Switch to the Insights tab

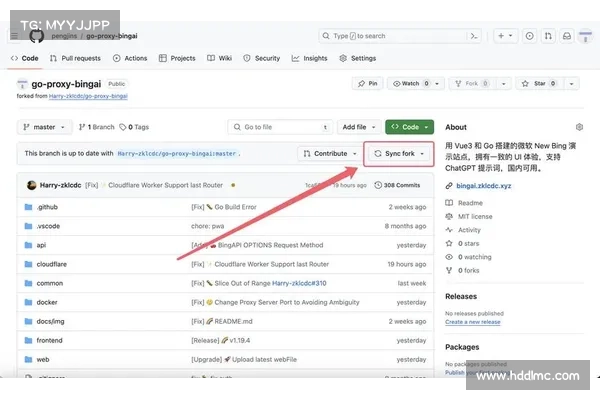coord(310,58)
